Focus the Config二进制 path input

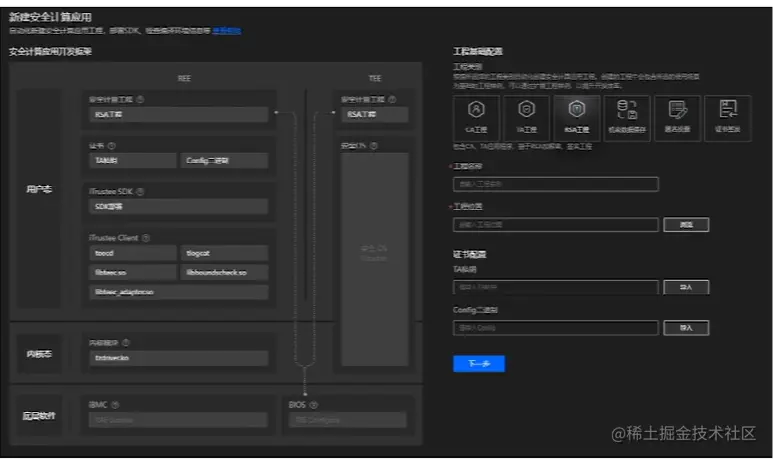click(x=556, y=328)
